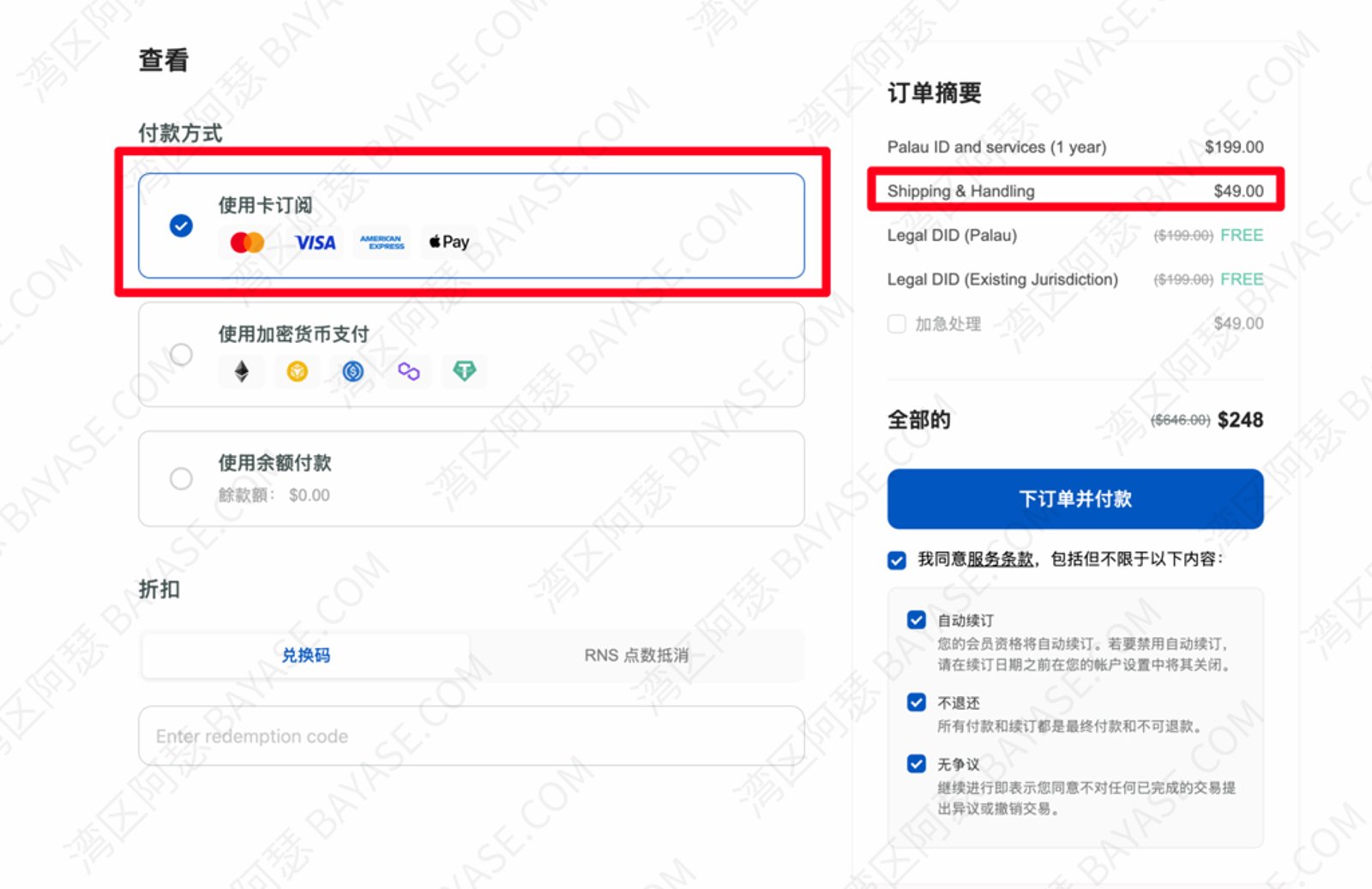Viewport: 1372px width, 889px height.
Task: Click the Mastercard logo icon
Action: [x=247, y=243]
